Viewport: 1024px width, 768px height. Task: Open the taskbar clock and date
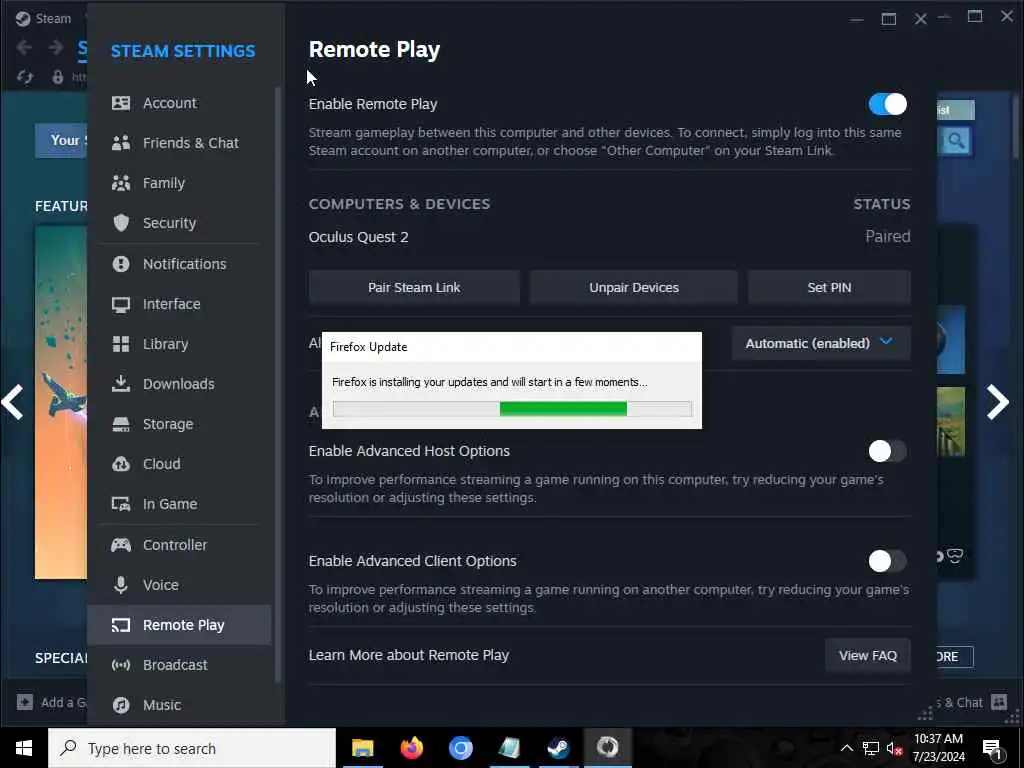(938, 748)
